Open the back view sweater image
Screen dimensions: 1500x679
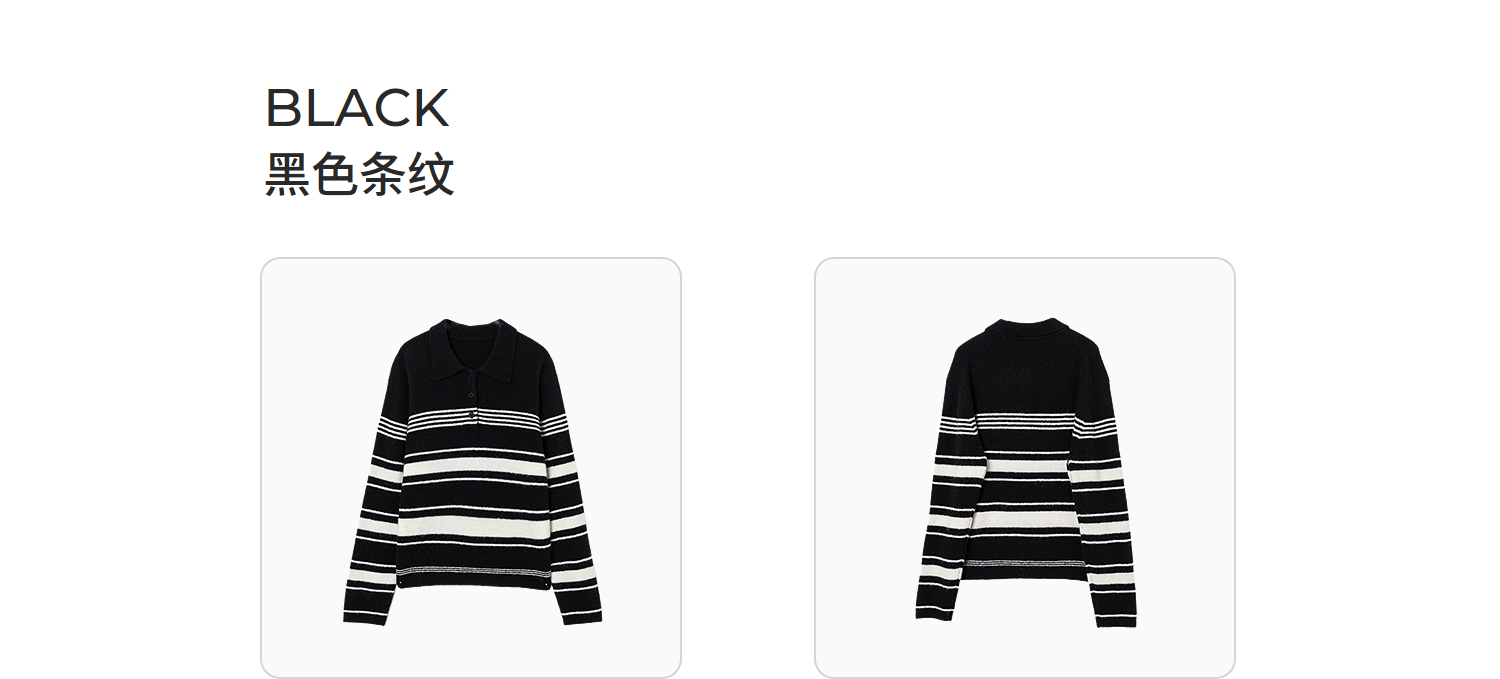[1025, 468]
